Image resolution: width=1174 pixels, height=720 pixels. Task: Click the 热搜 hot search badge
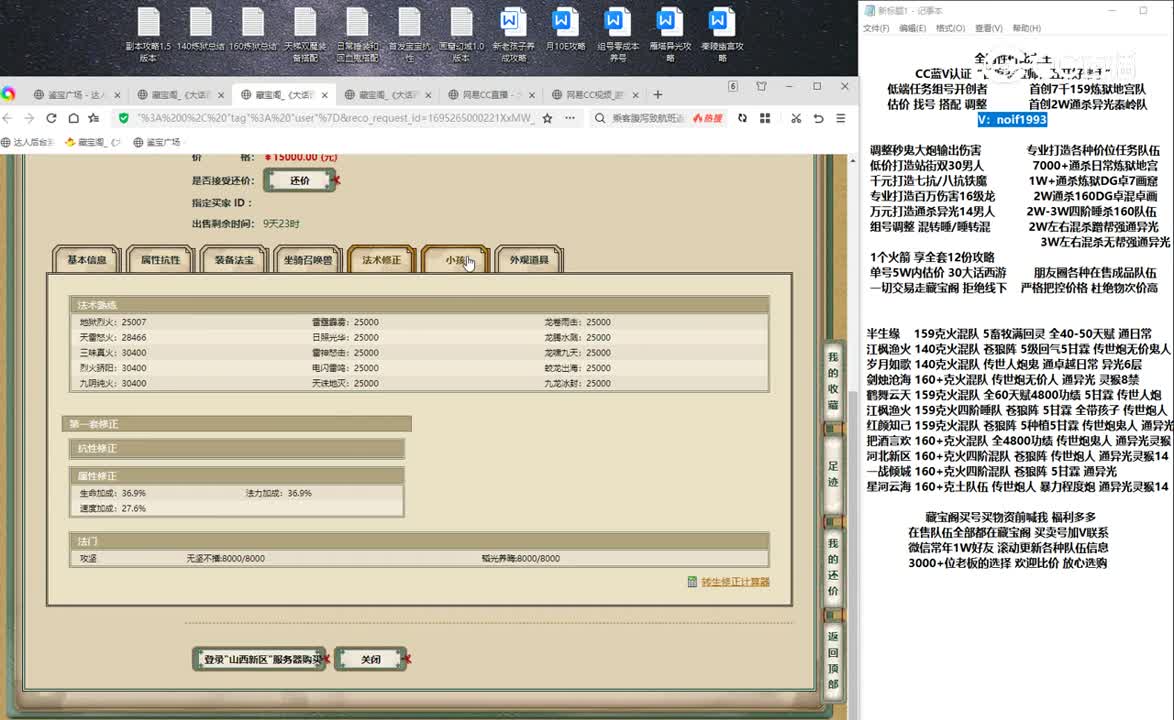708,118
